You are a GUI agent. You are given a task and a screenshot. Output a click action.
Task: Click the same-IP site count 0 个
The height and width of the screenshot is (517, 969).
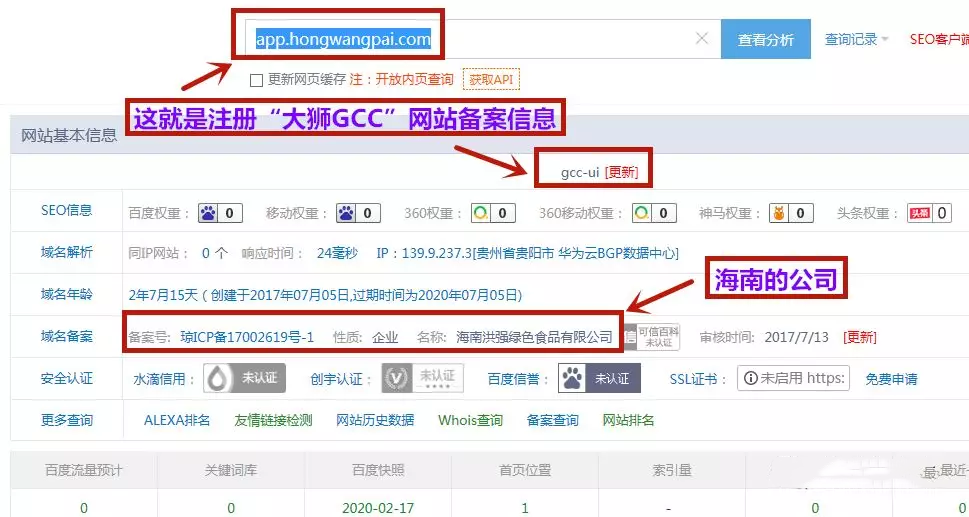point(215,253)
